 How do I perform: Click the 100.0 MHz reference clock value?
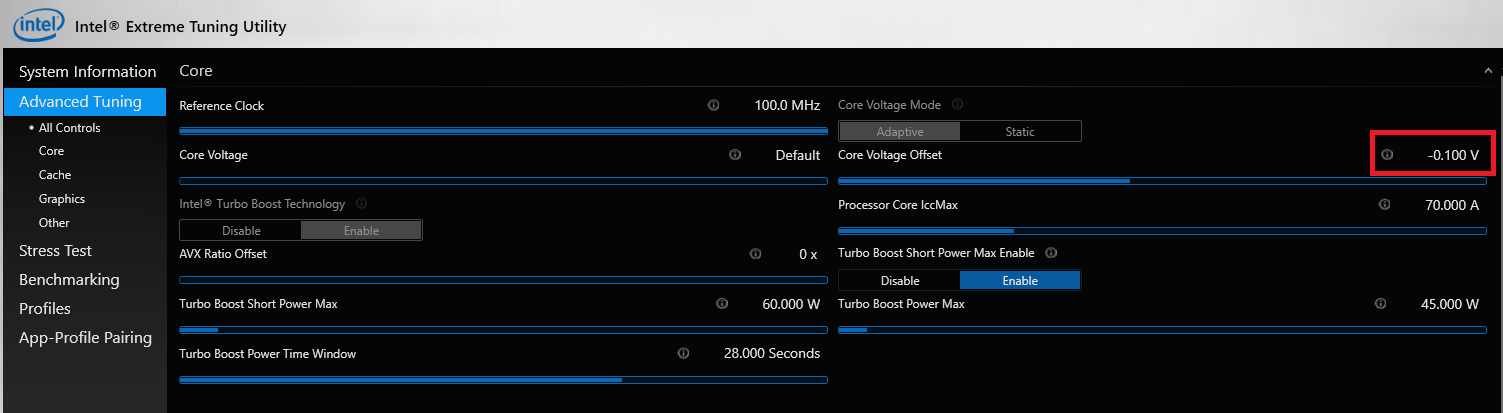click(x=787, y=105)
